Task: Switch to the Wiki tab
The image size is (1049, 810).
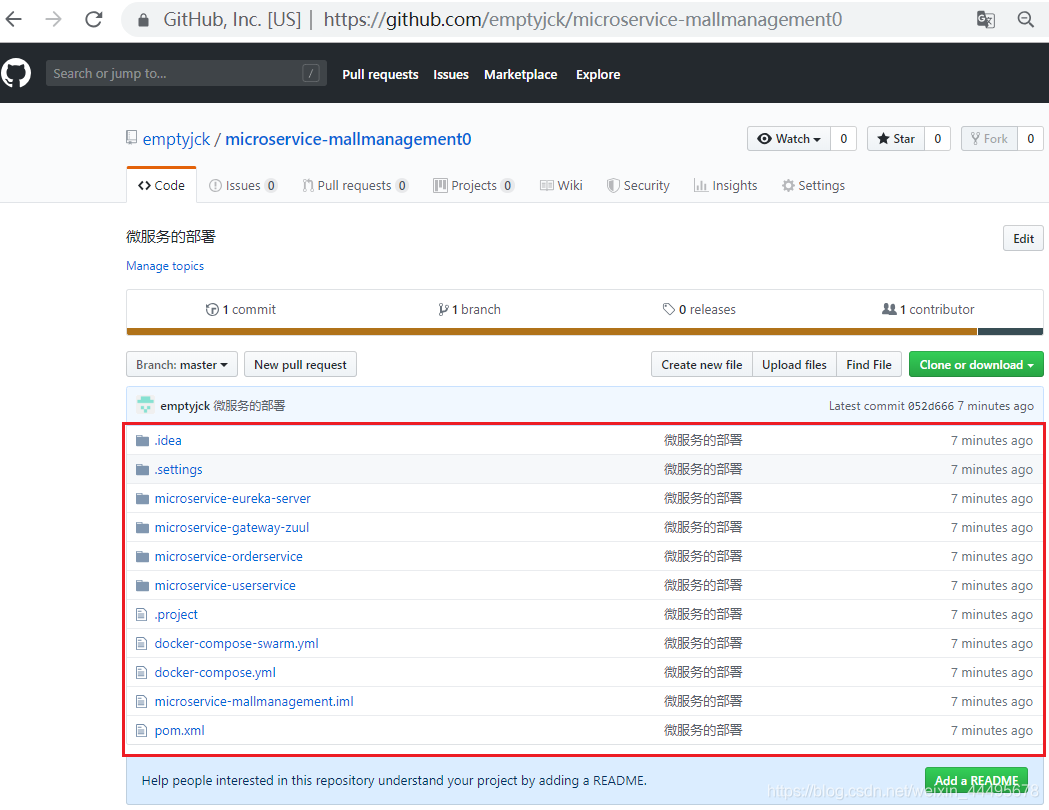Action: [561, 185]
